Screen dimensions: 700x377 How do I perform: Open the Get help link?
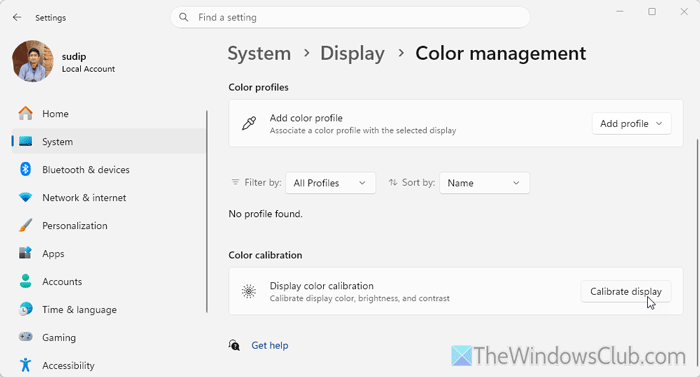(x=270, y=345)
